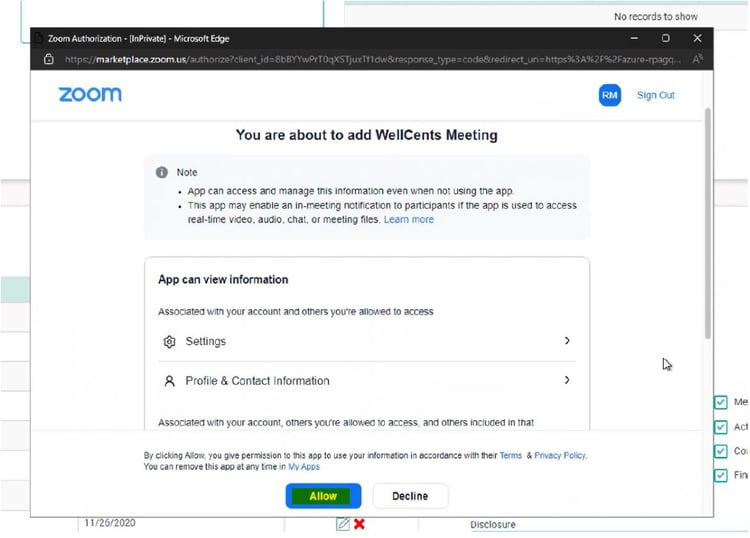Click the 11/26/2020 date cell in the background window
The width and height of the screenshot is (750, 538).
point(110,523)
